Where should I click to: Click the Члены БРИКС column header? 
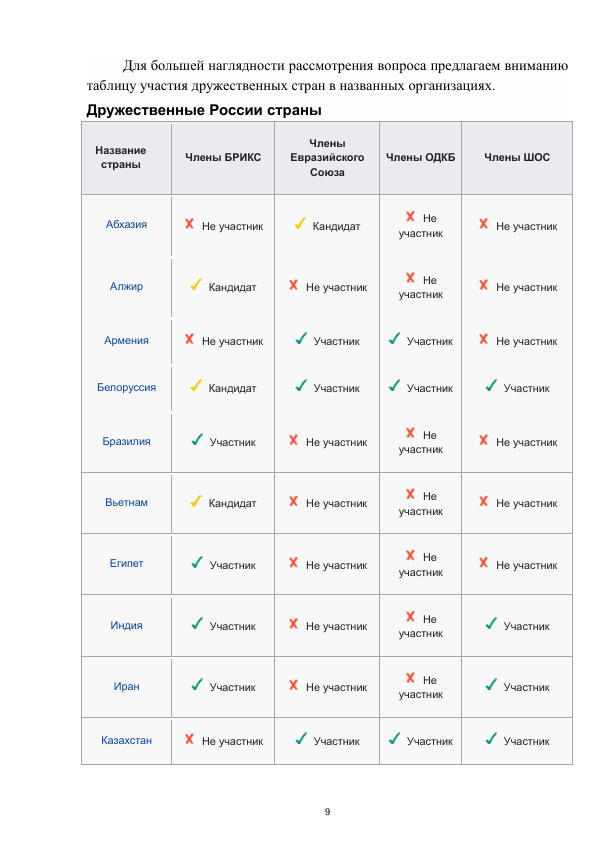click(x=229, y=158)
